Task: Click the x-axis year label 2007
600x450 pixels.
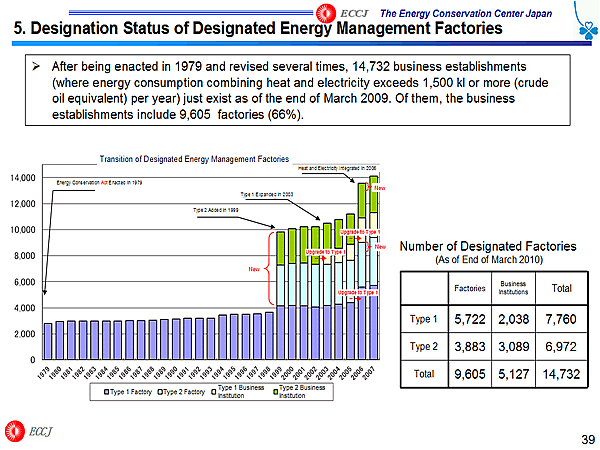Action: 370,372
